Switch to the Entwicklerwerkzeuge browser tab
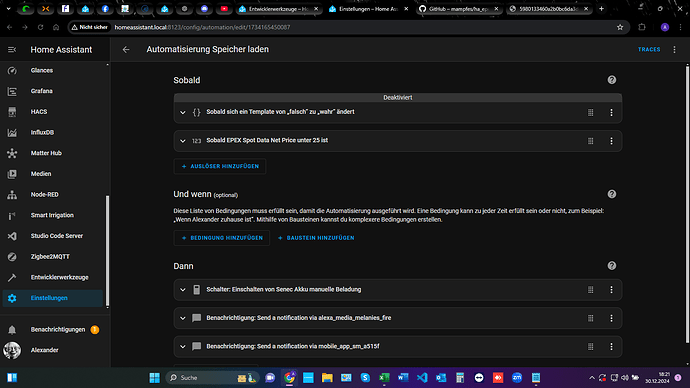Viewport: 690px width, 388px height. click(x=278, y=9)
